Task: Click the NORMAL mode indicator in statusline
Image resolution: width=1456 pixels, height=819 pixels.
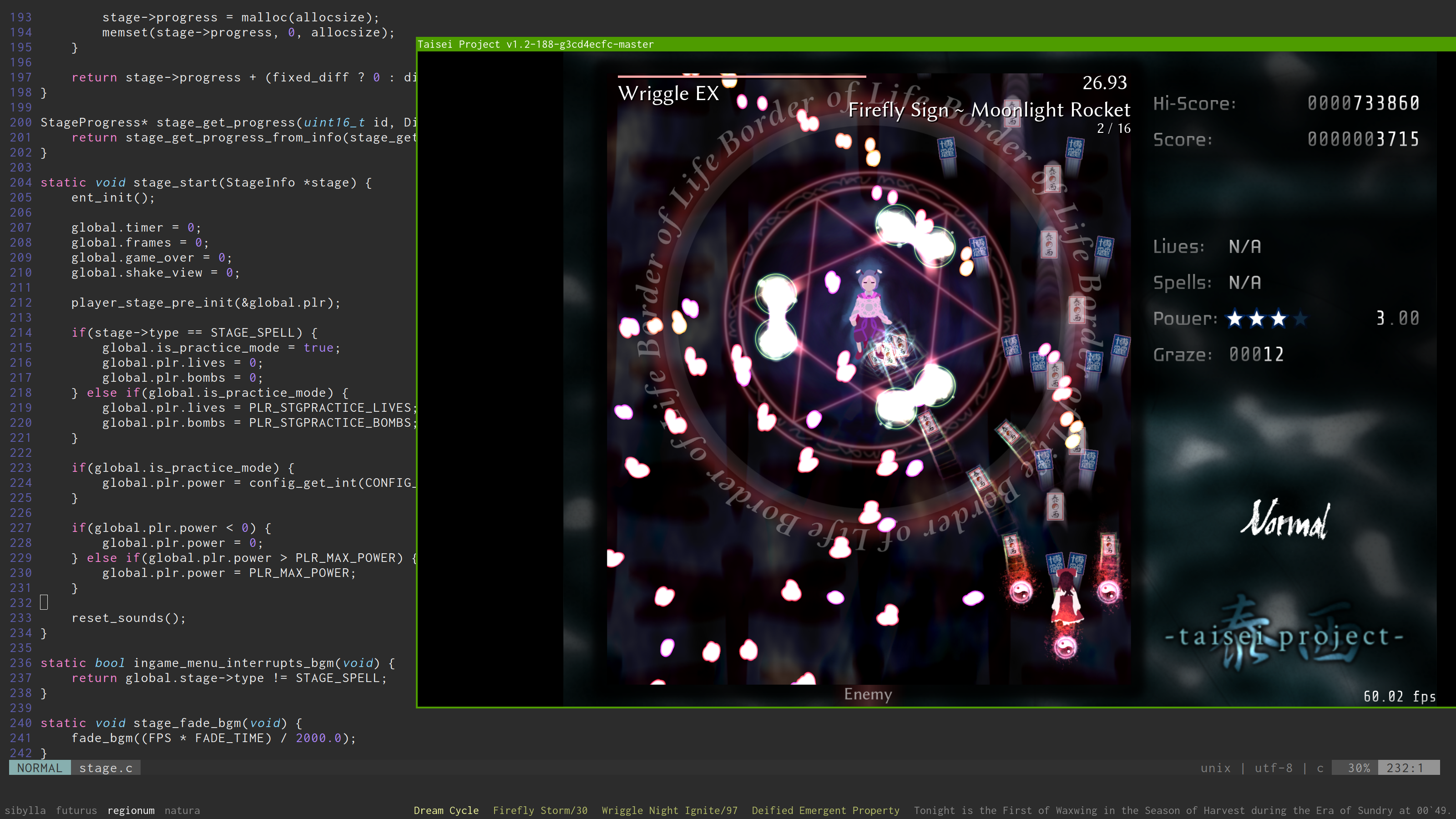Action: coord(40,768)
